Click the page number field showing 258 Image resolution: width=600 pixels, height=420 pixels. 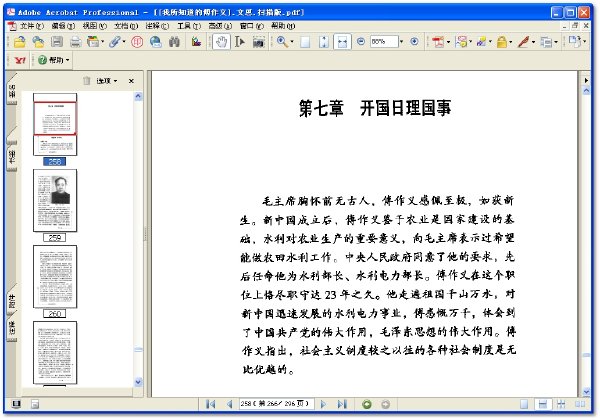(276, 404)
